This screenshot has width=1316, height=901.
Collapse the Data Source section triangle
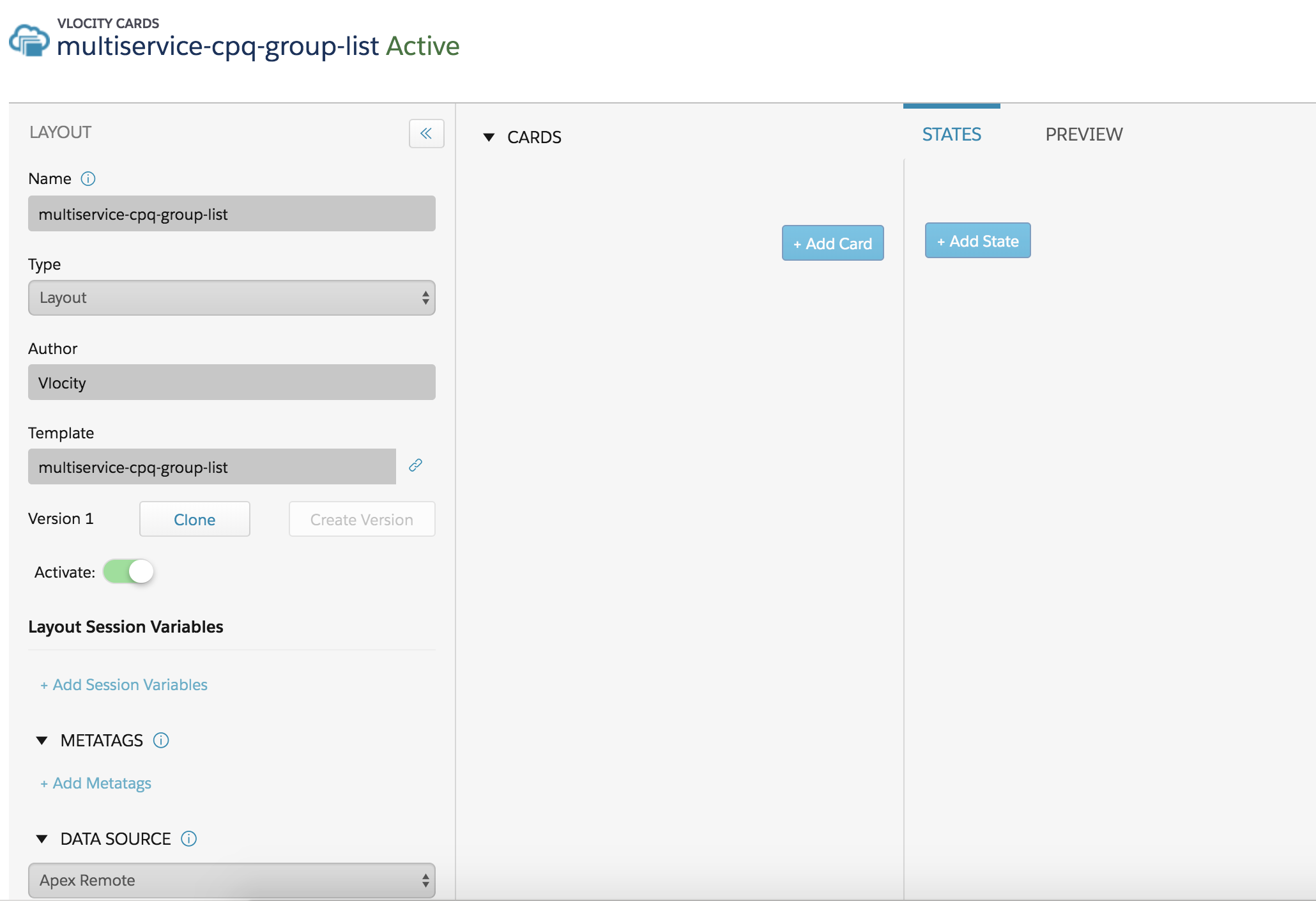click(42, 839)
